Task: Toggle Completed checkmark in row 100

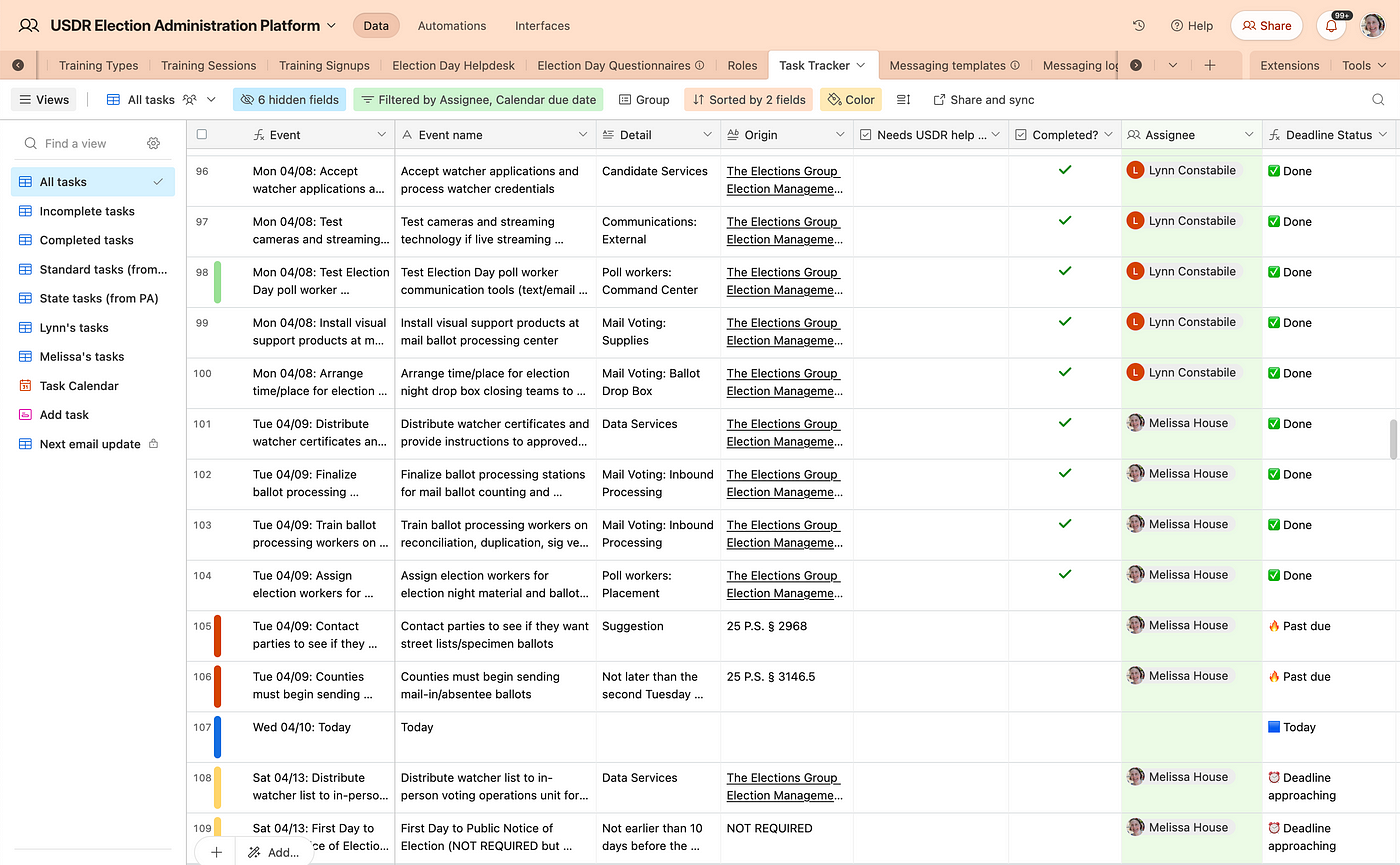Action: pos(1065,372)
